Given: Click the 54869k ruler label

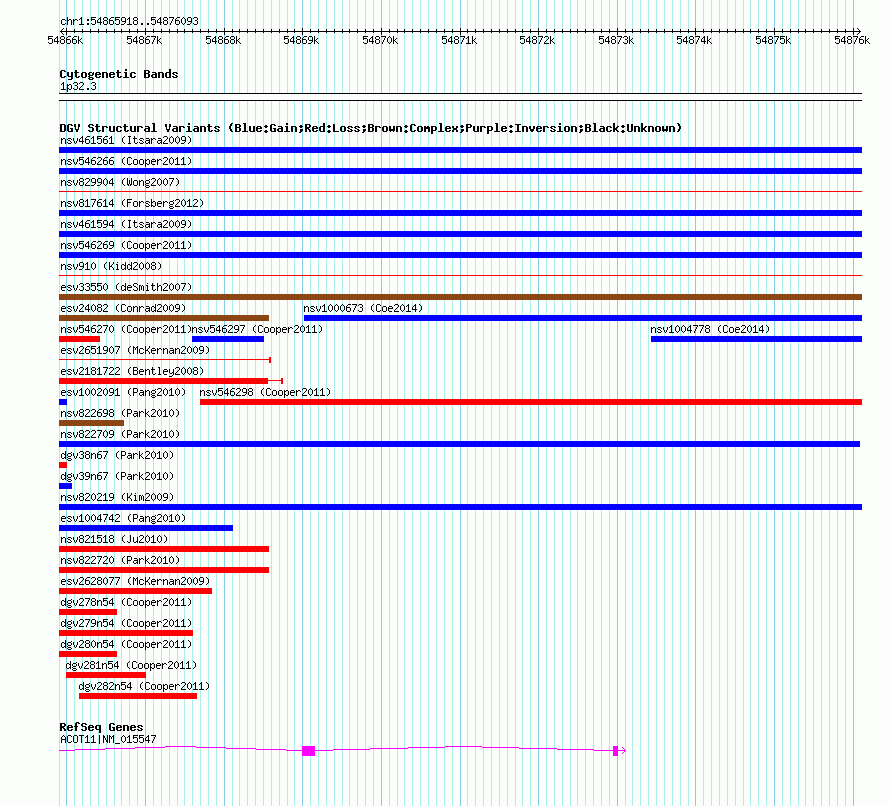Looking at the screenshot, I should coord(301,40).
